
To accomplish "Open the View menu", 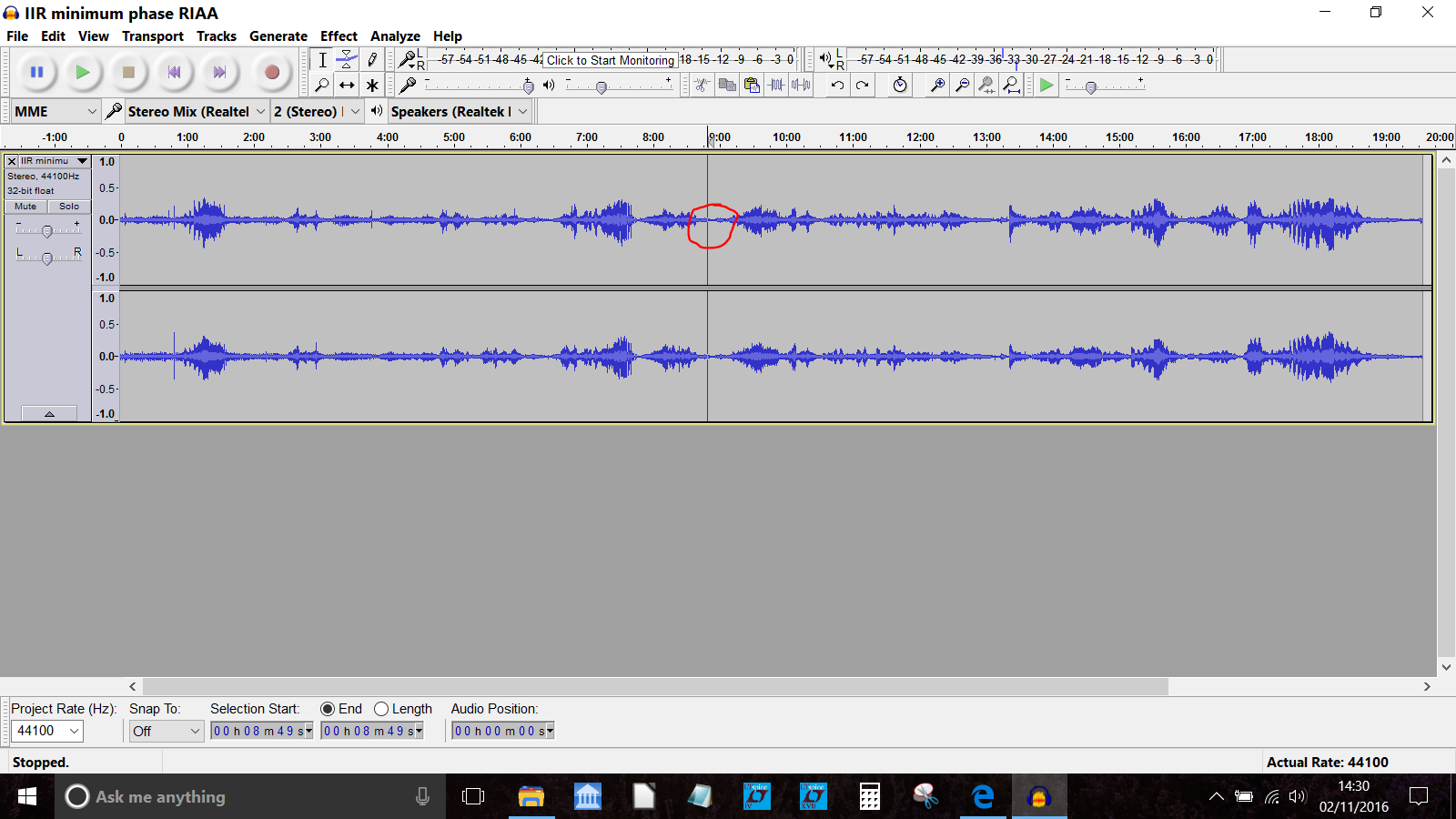I will pos(94,36).
